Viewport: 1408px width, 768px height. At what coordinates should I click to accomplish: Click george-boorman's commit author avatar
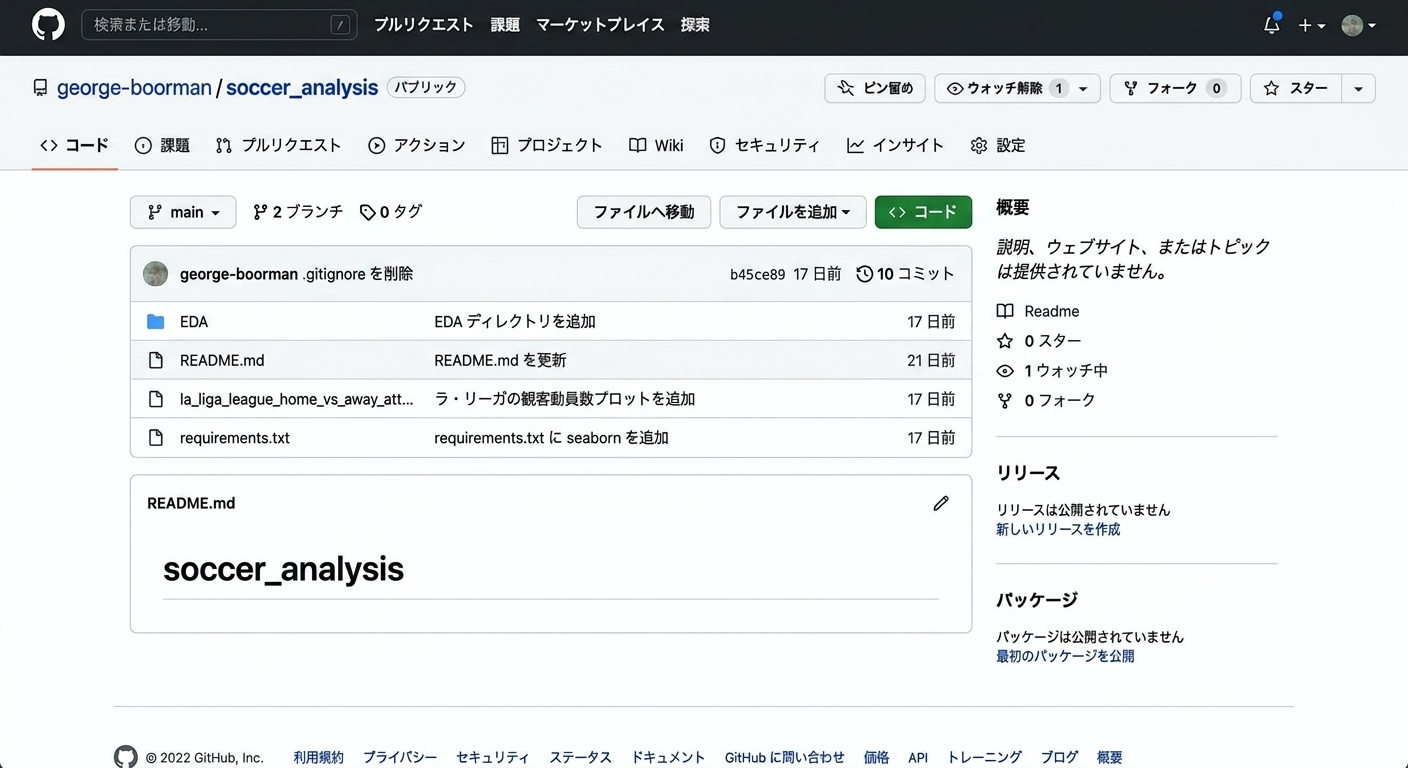pos(155,274)
